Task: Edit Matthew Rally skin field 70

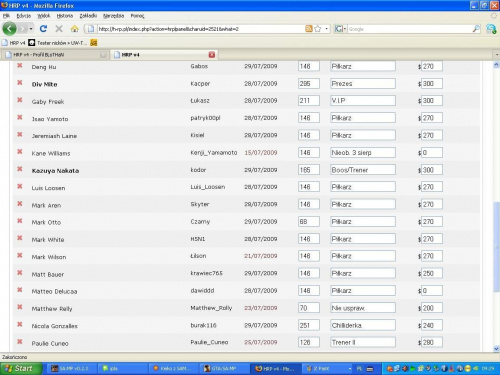Action: point(309,308)
